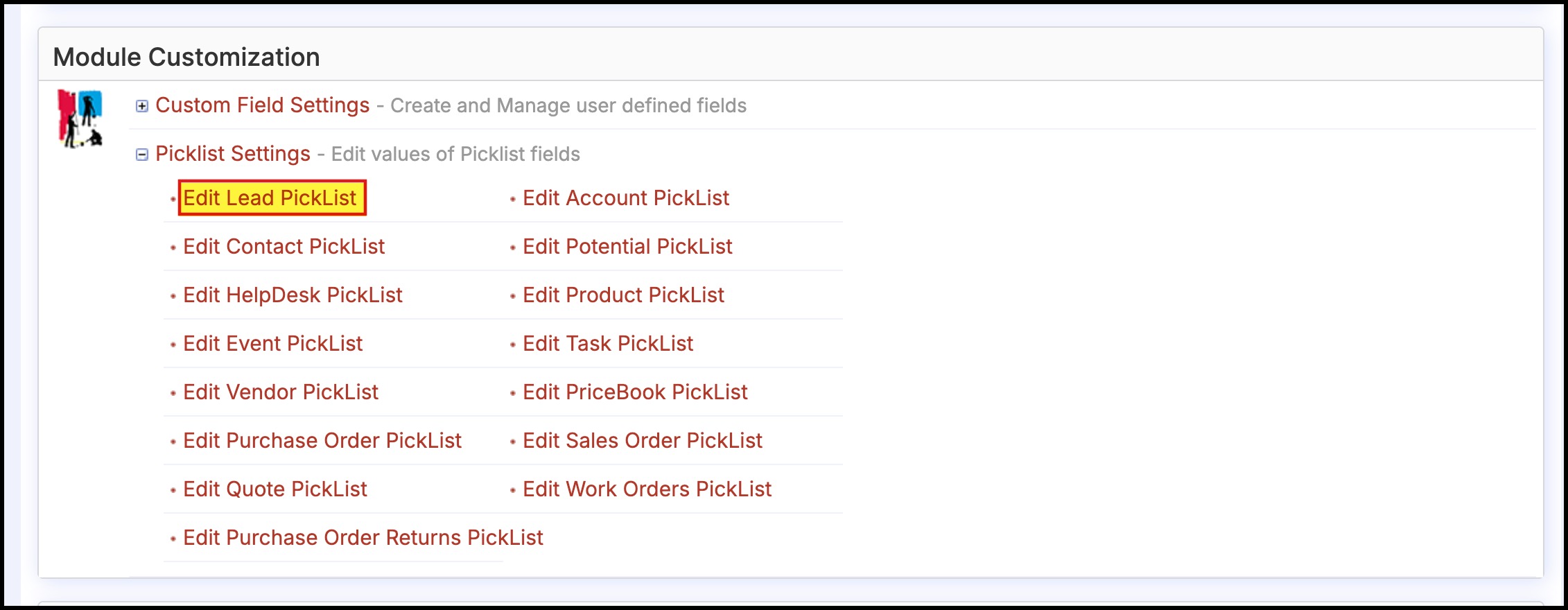The height and width of the screenshot is (610, 1568).
Task: Go to Edit Potential PickList
Action: pos(627,247)
